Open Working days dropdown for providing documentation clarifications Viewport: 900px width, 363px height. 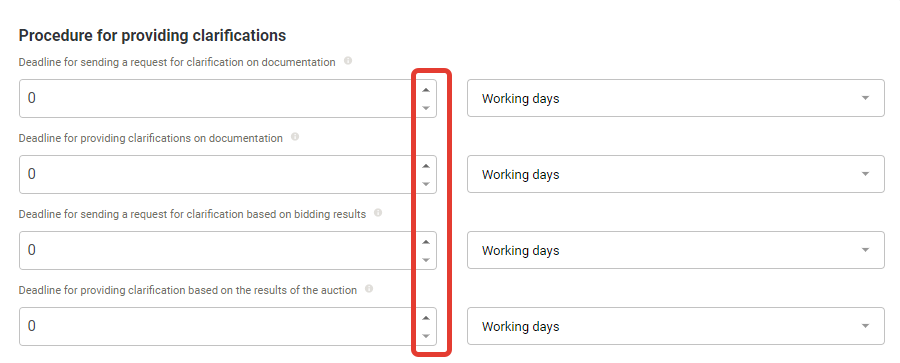click(676, 174)
